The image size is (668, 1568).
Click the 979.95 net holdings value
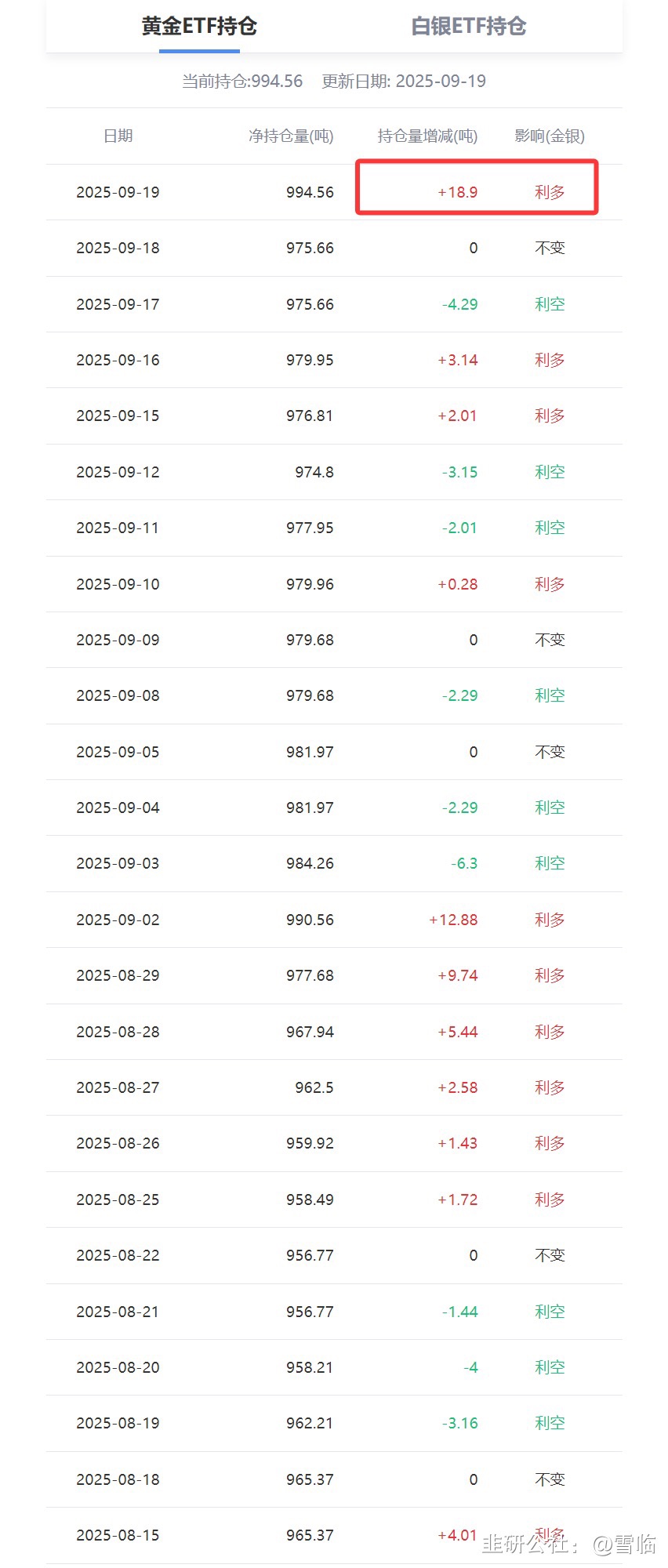click(x=310, y=361)
